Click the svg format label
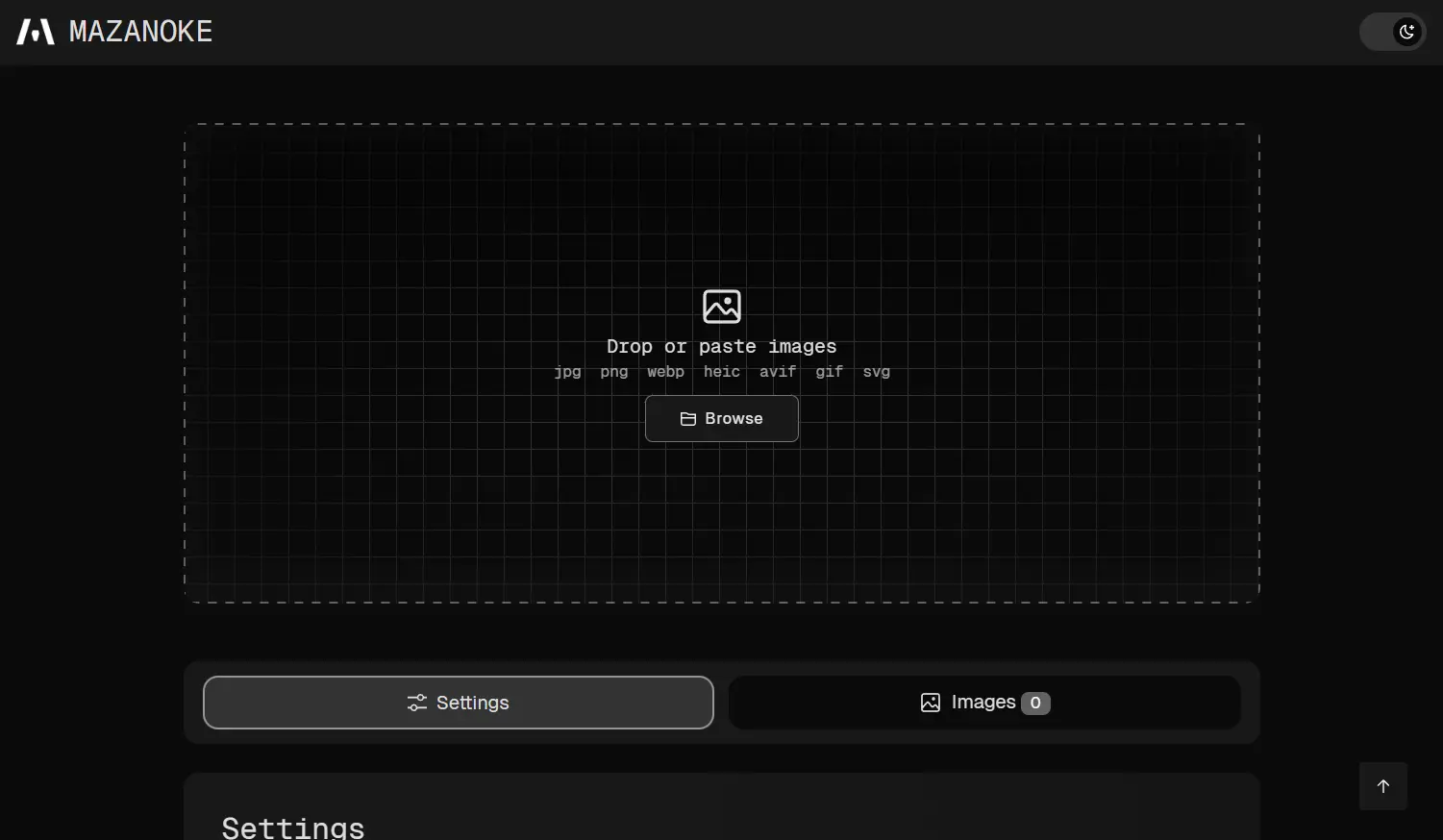Viewport: 1443px width, 840px height. [x=876, y=372]
